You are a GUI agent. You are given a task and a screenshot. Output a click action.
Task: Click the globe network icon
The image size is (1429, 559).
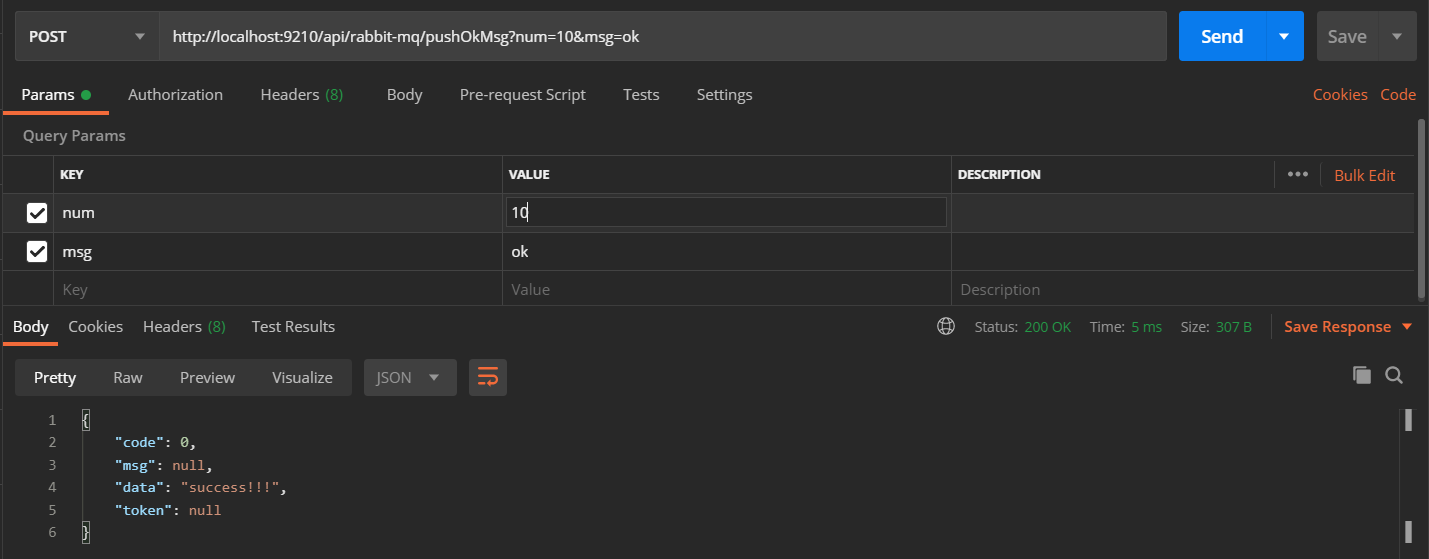[945, 327]
